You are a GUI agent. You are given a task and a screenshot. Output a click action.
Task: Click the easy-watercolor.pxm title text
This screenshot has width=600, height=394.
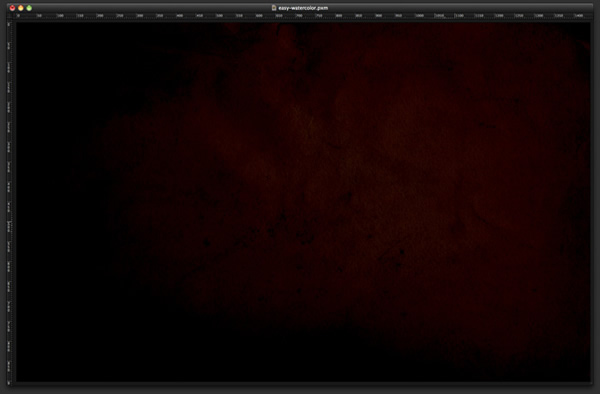(303, 8)
